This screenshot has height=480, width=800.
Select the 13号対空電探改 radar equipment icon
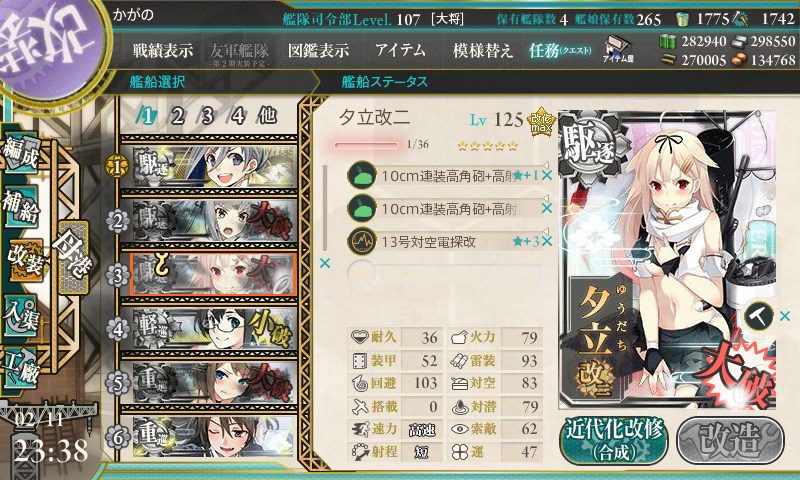(x=362, y=241)
